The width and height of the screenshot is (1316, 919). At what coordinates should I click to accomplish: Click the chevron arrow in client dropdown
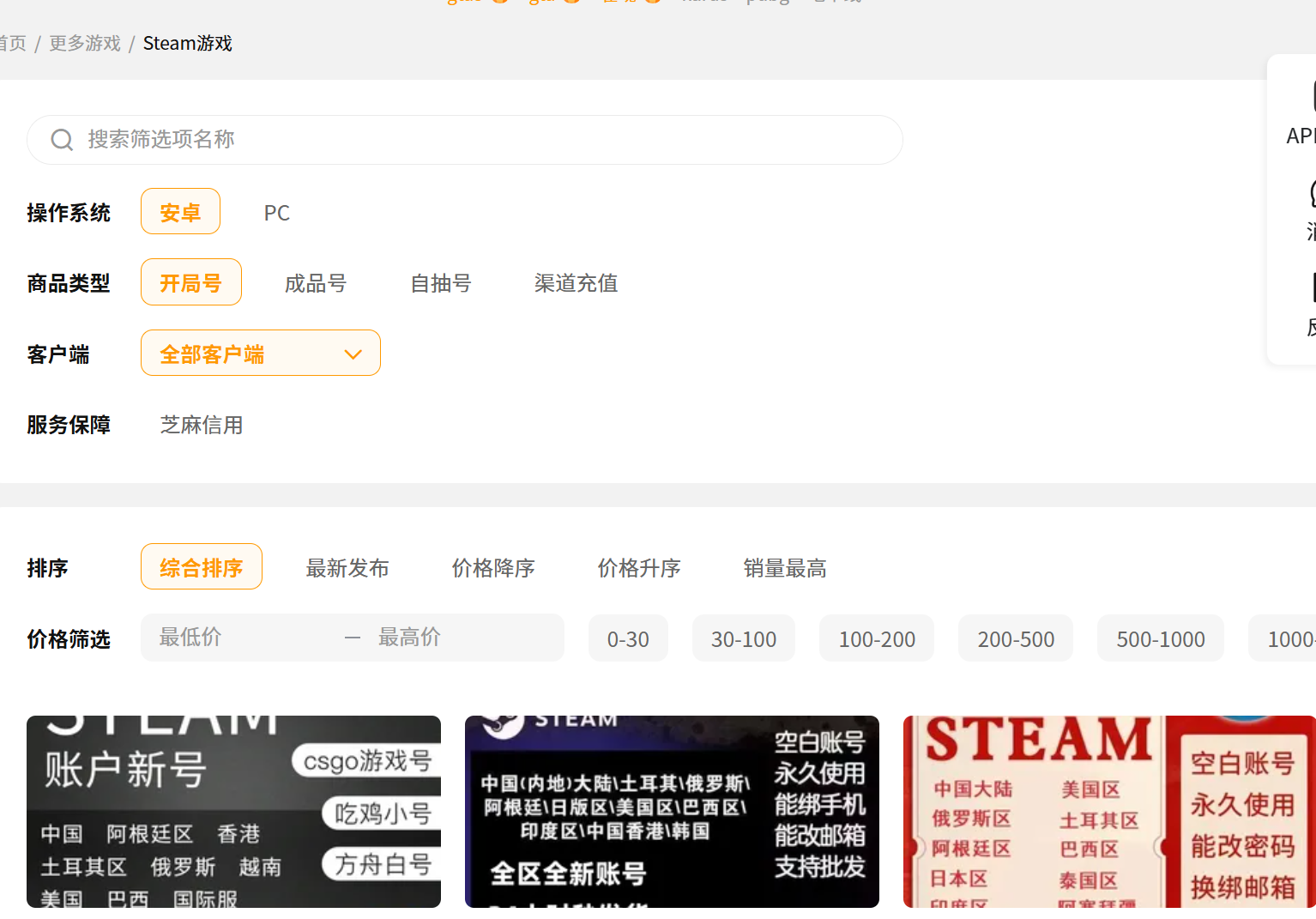click(353, 354)
